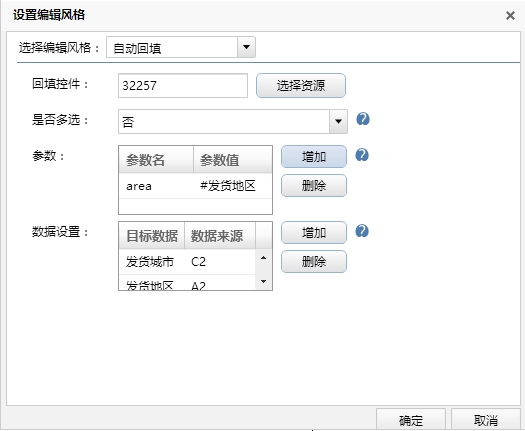The image size is (525, 431).
Task: Click the scroll up arrow in 数据设置 table
Action: (264, 258)
